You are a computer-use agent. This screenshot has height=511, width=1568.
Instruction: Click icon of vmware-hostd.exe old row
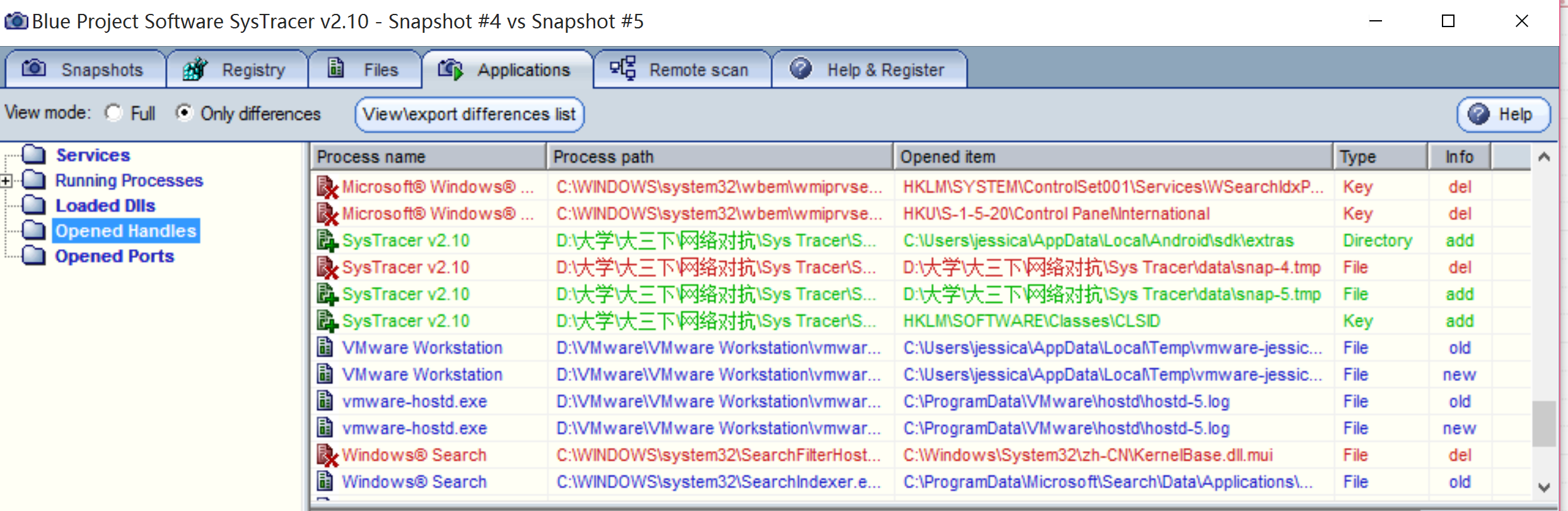coord(325,401)
